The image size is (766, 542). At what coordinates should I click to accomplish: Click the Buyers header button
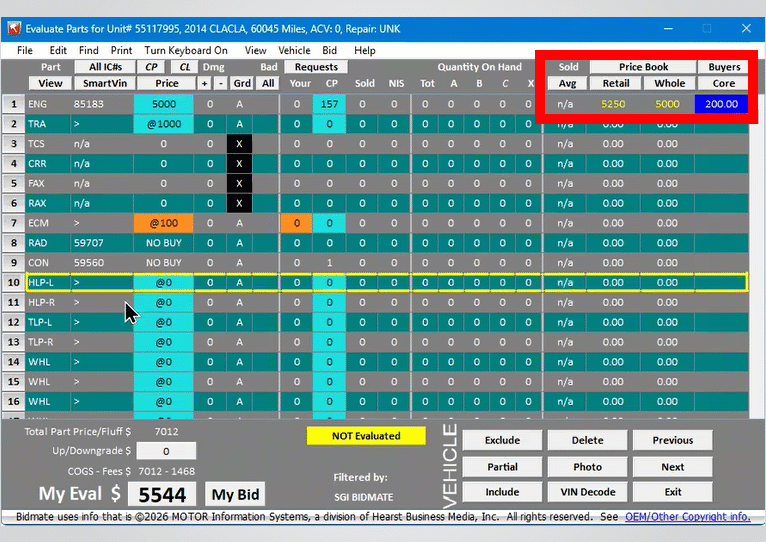(x=724, y=67)
